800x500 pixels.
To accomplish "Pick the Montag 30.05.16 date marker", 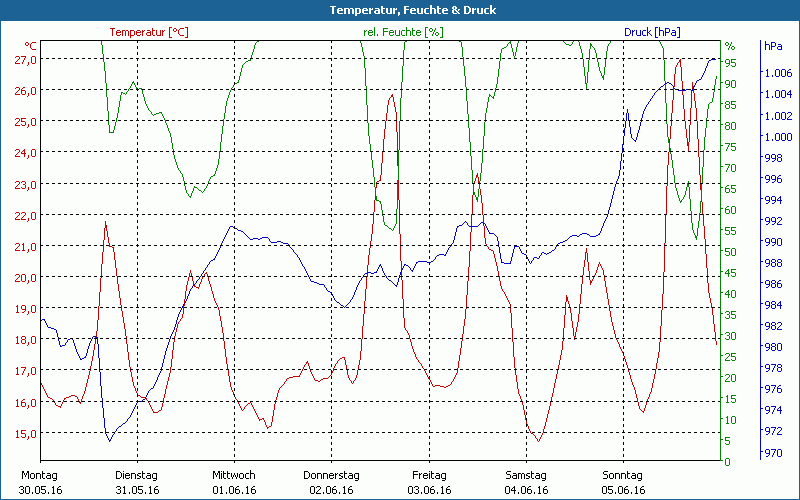I will coord(40,482).
